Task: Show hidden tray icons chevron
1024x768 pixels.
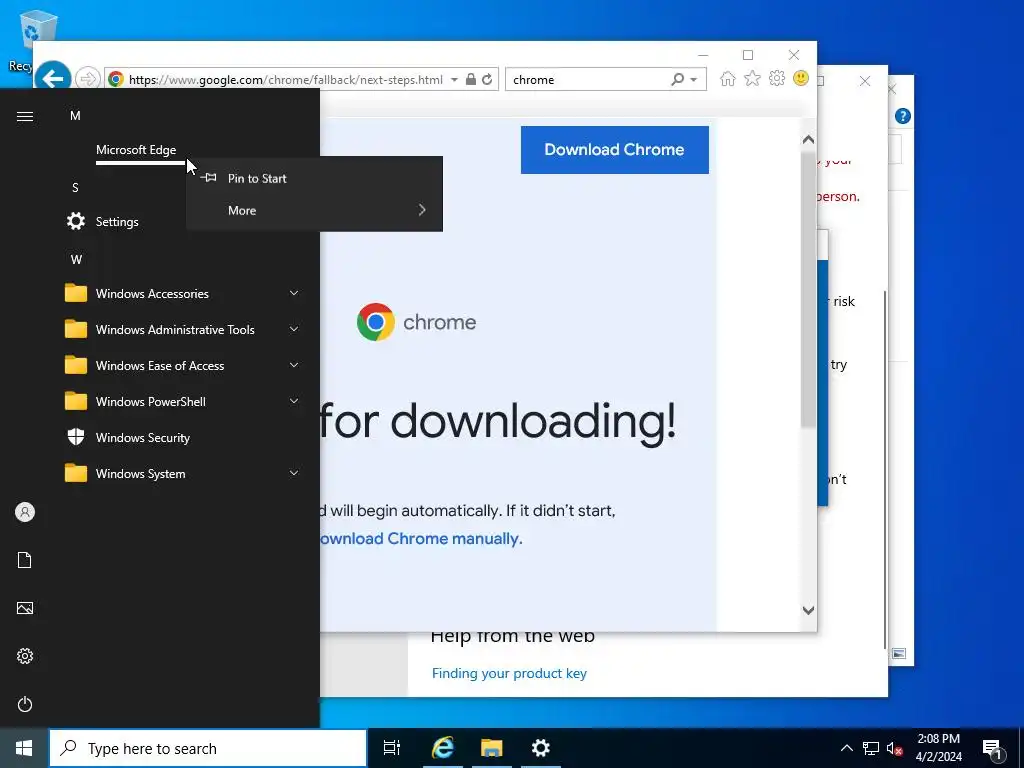Action: [846, 748]
